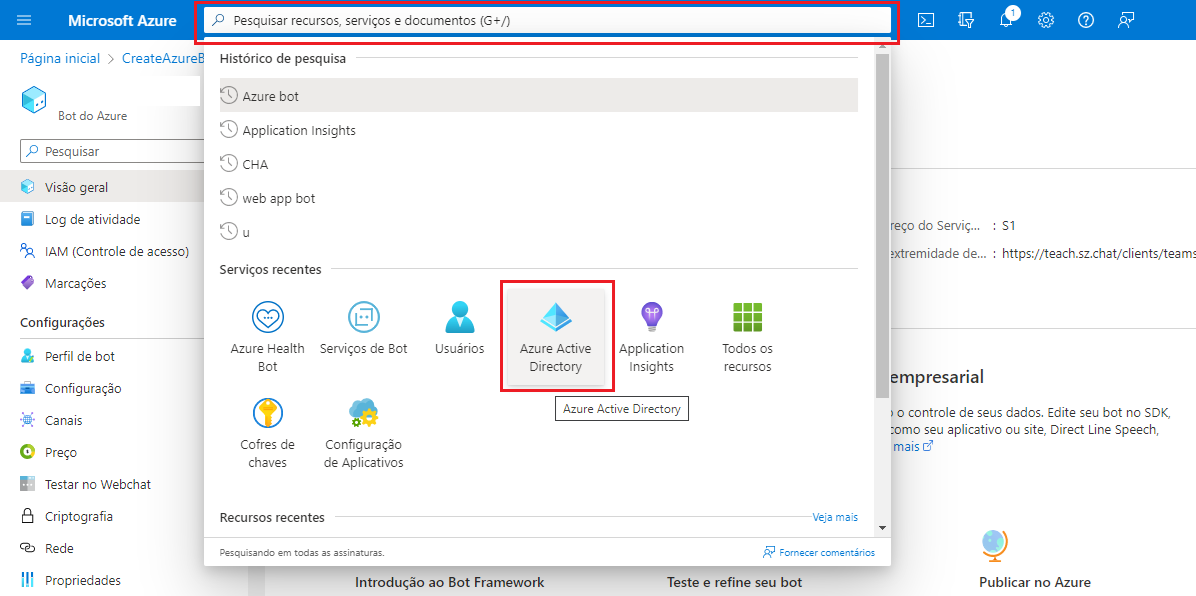Click Microsoft Azure logo text
1196x596 pixels.
coord(122,21)
